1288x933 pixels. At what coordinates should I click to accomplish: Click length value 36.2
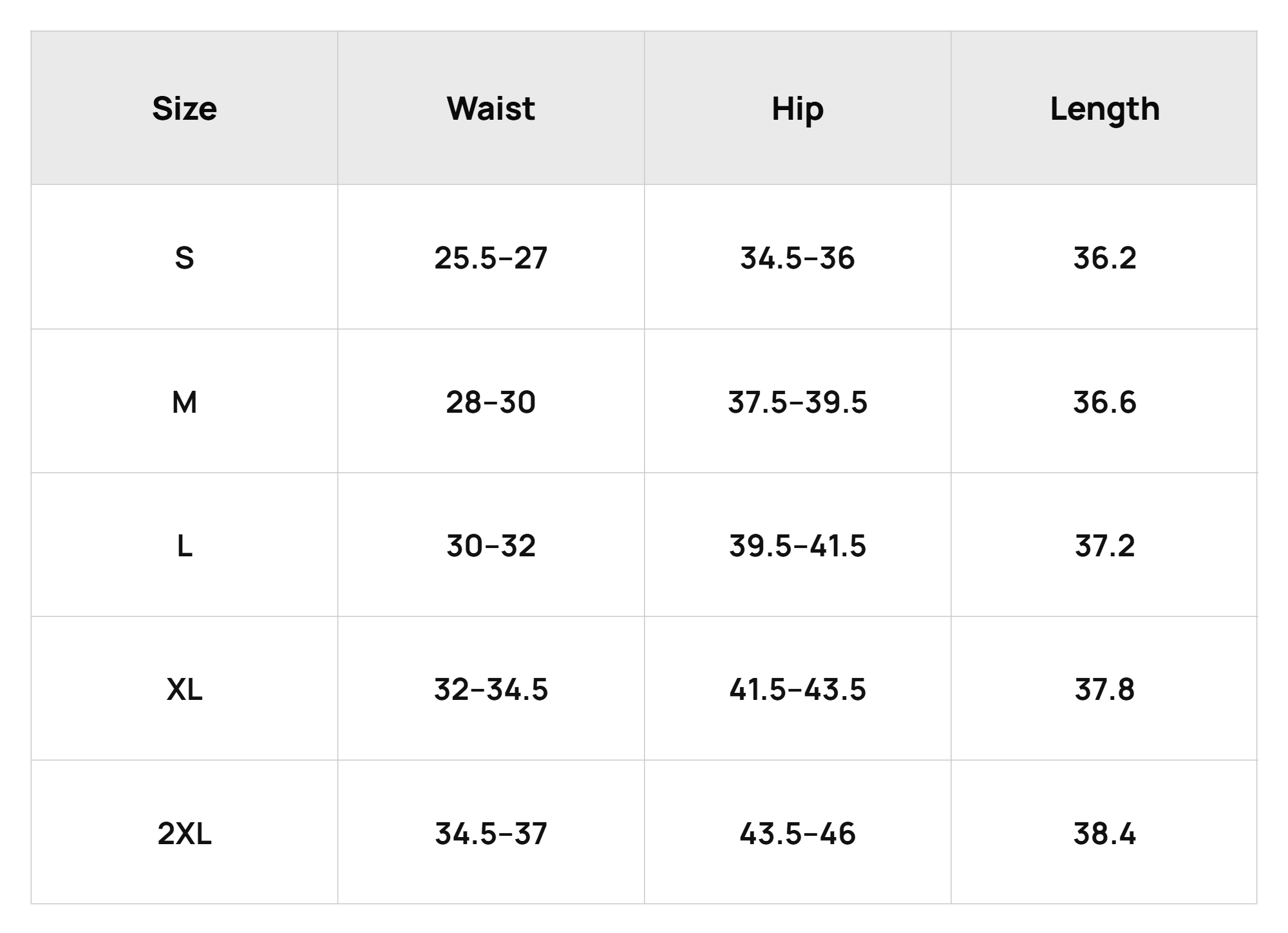1104,258
